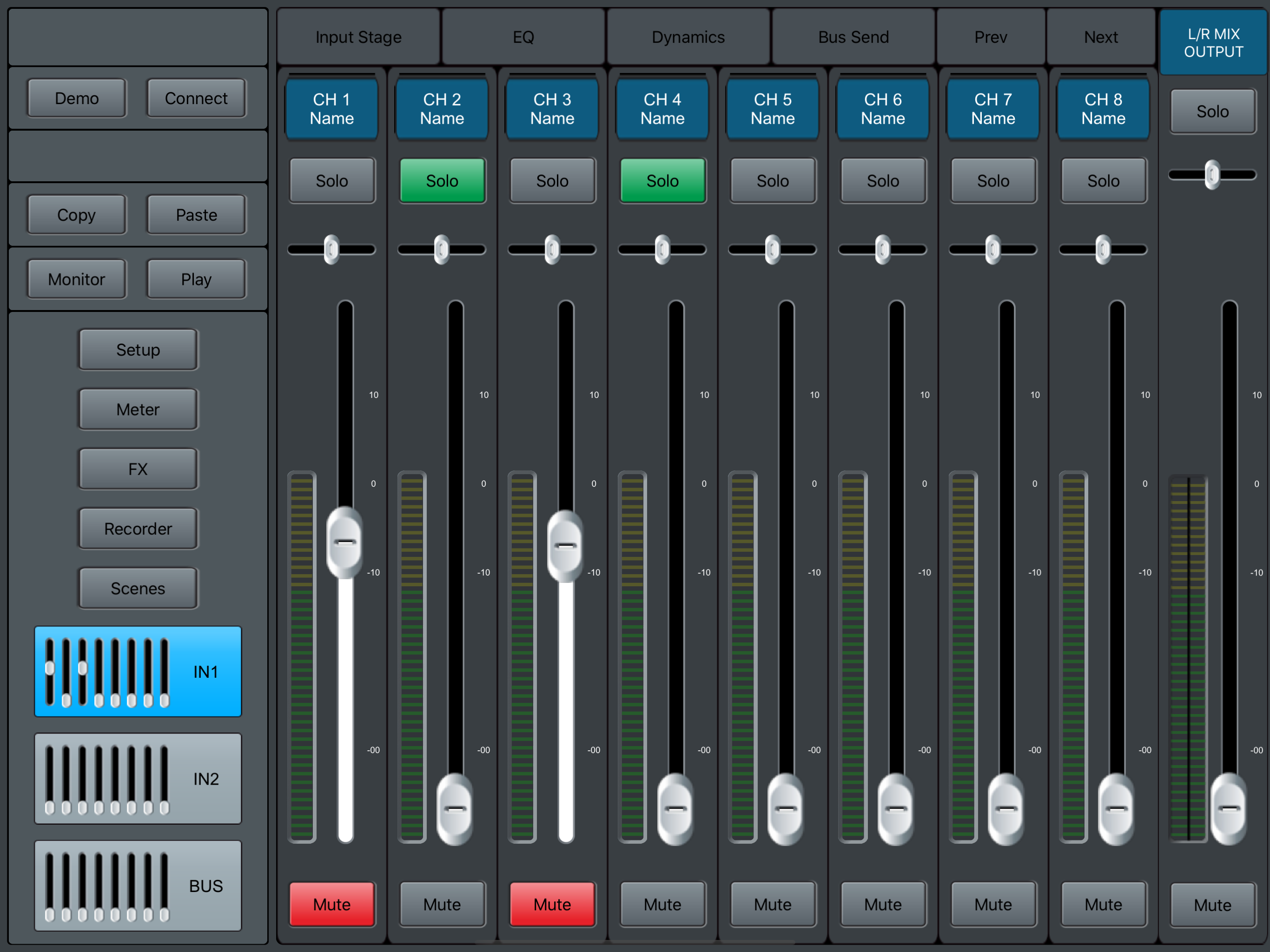Mute the L/R mix output
This screenshot has width=1270, height=952.
[1212, 904]
